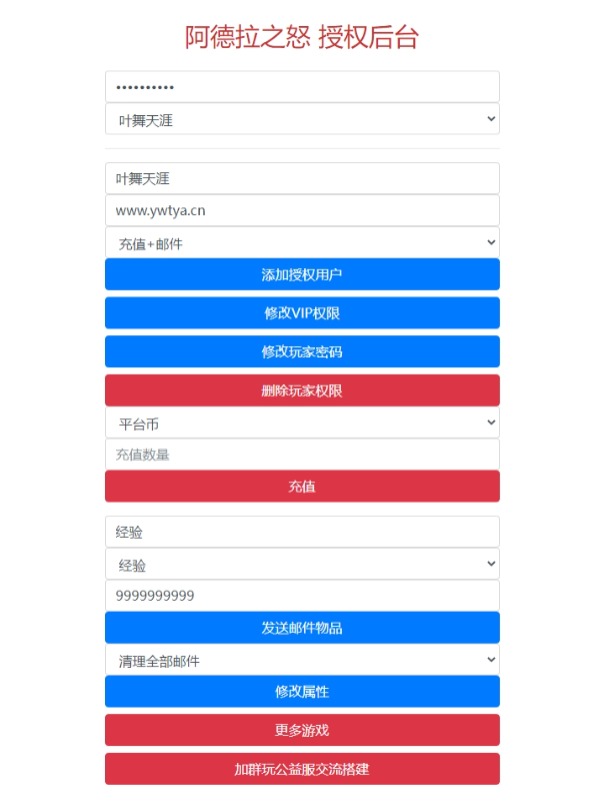Click the 9999999999 quantity field
The width and height of the screenshot is (604, 808).
(302, 596)
